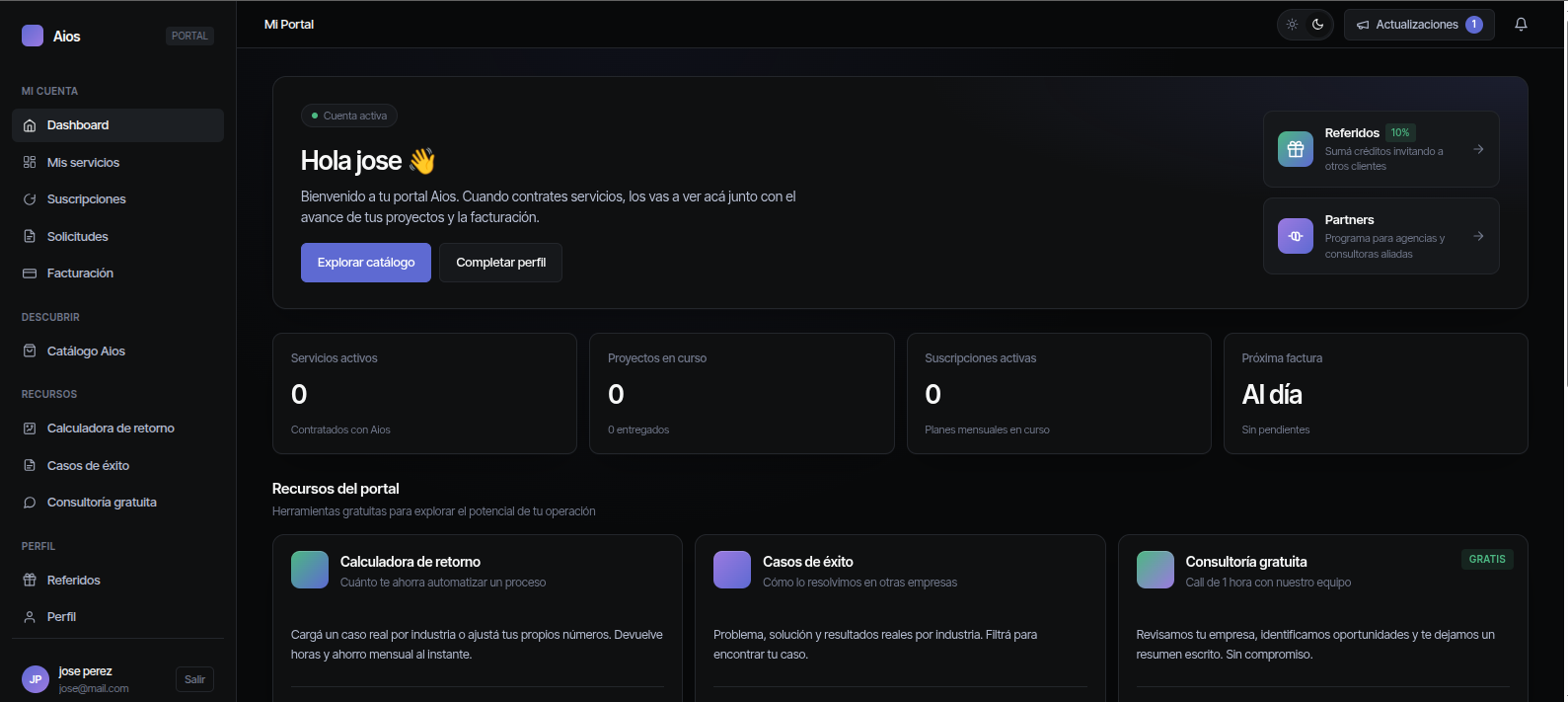Click the Dashboard home icon in sidebar

pos(30,125)
